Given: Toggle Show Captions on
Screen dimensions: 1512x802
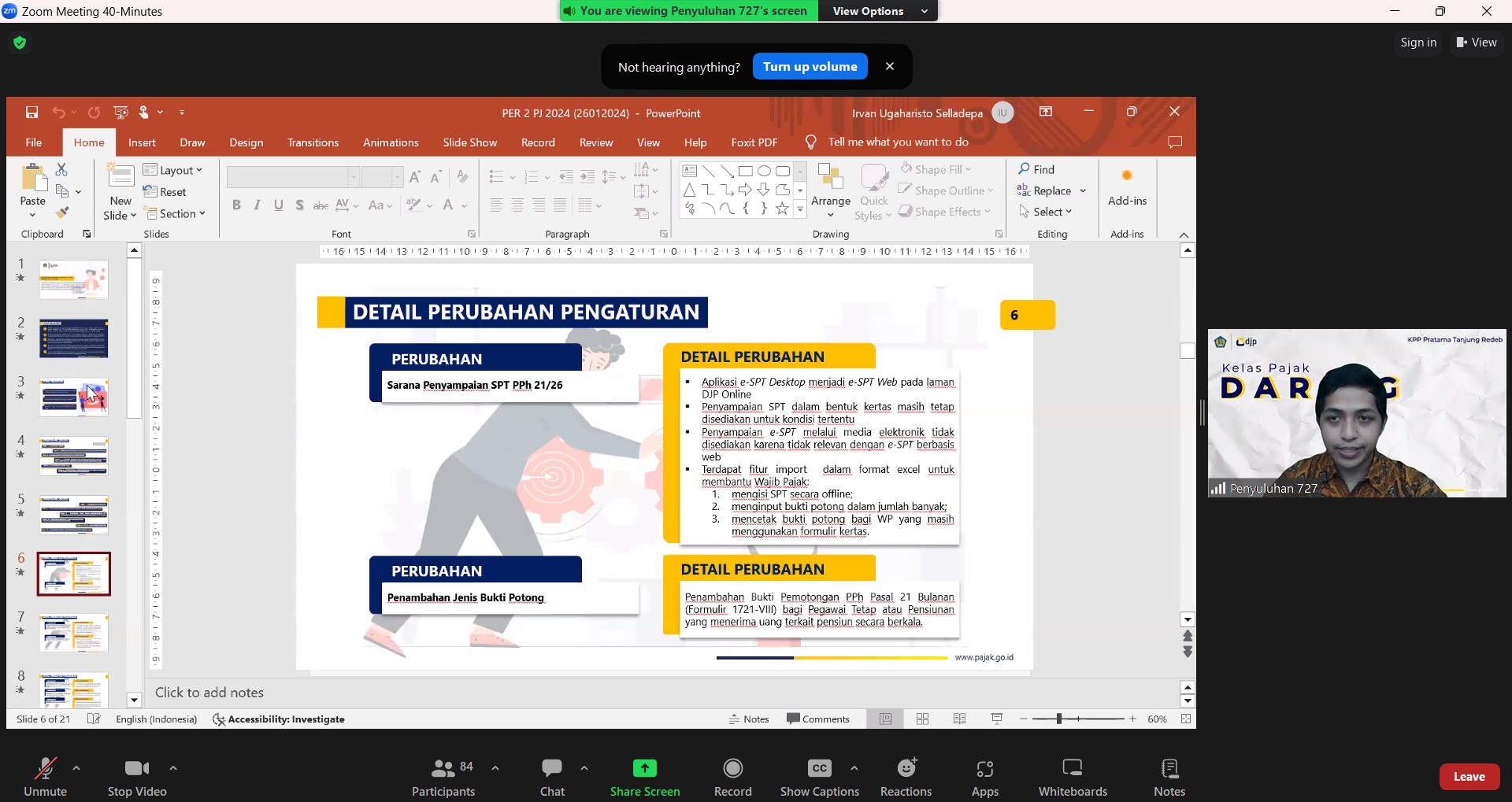Looking at the screenshot, I should point(819,776).
